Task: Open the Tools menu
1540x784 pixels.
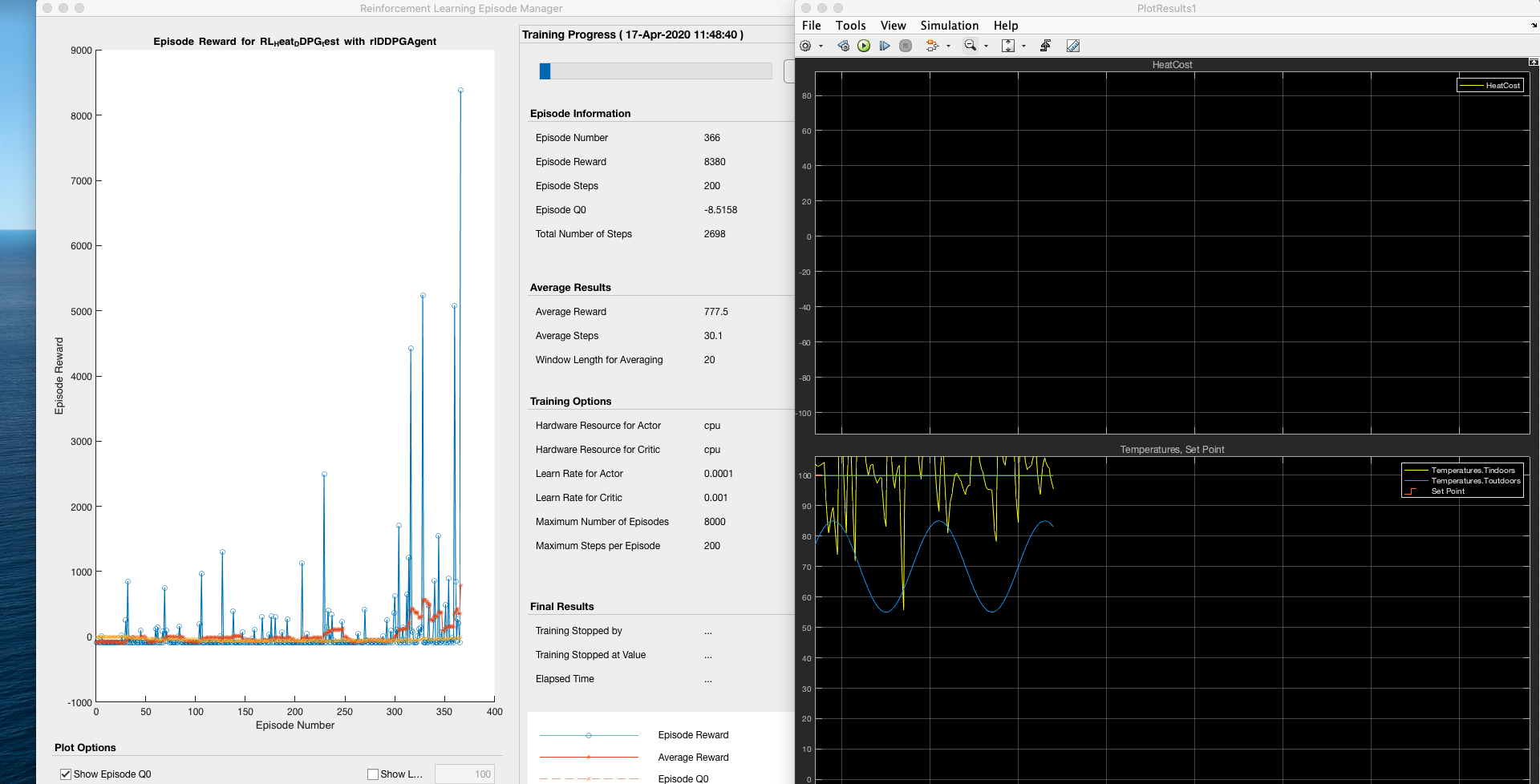Action: click(x=851, y=26)
